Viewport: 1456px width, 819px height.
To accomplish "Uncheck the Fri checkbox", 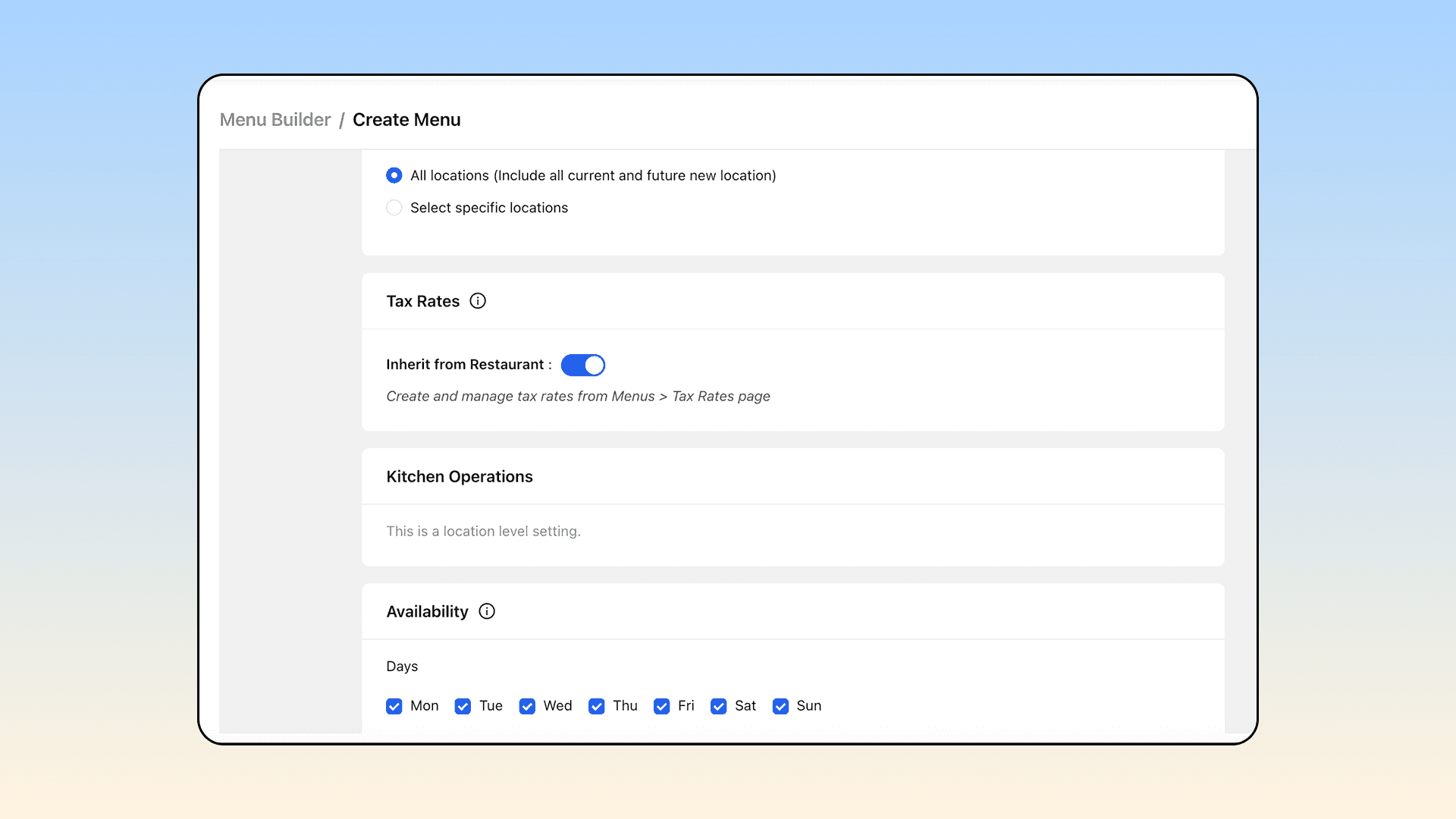I will pyautogui.click(x=662, y=706).
